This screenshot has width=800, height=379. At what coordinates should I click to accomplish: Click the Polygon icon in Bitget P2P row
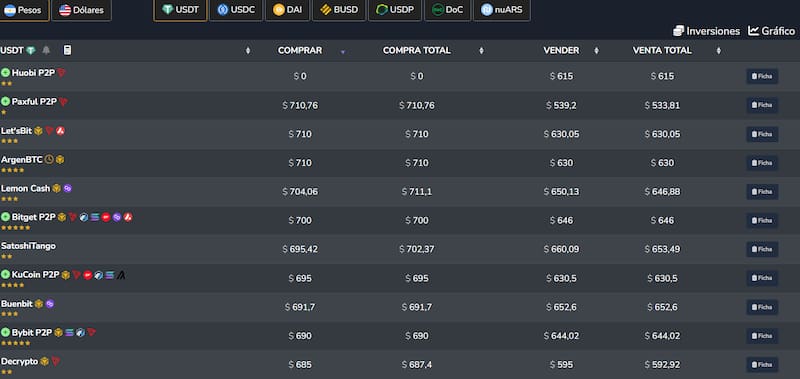(x=117, y=217)
